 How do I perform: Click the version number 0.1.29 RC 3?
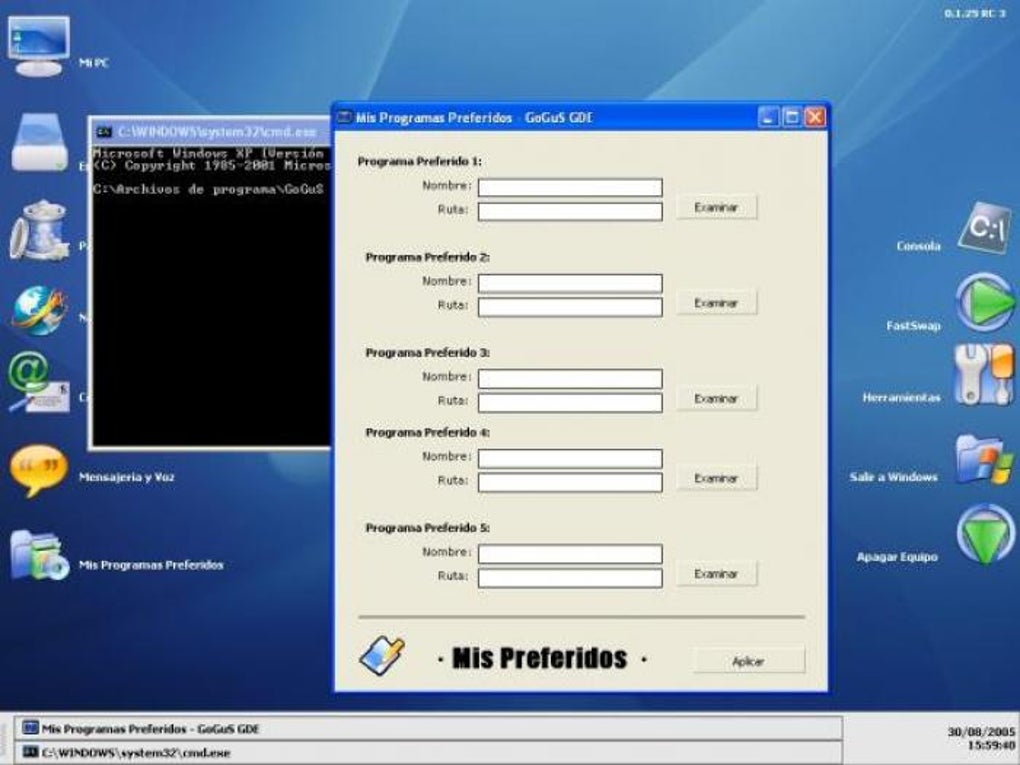click(x=974, y=13)
